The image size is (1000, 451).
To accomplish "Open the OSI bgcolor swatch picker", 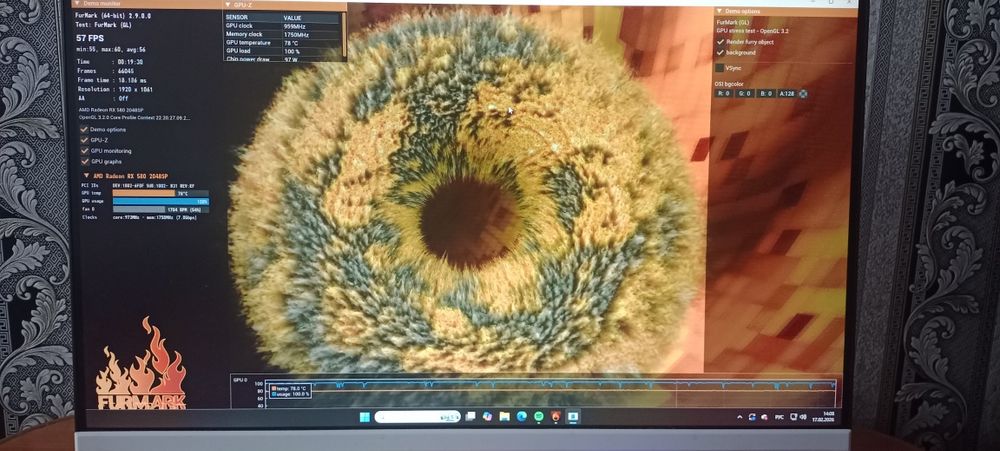I will pos(803,93).
